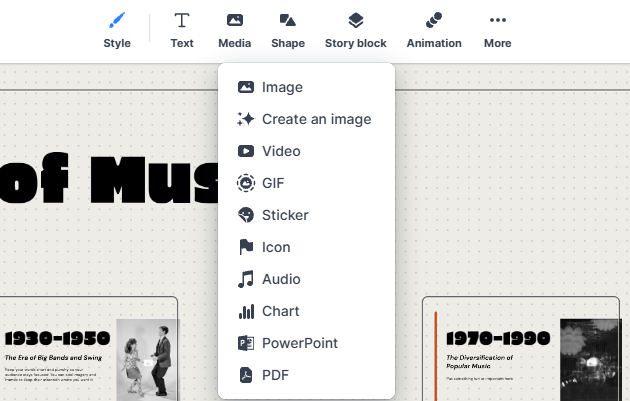Open the Animation tool
Viewport: 630px width, 401px height.
(434, 30)
